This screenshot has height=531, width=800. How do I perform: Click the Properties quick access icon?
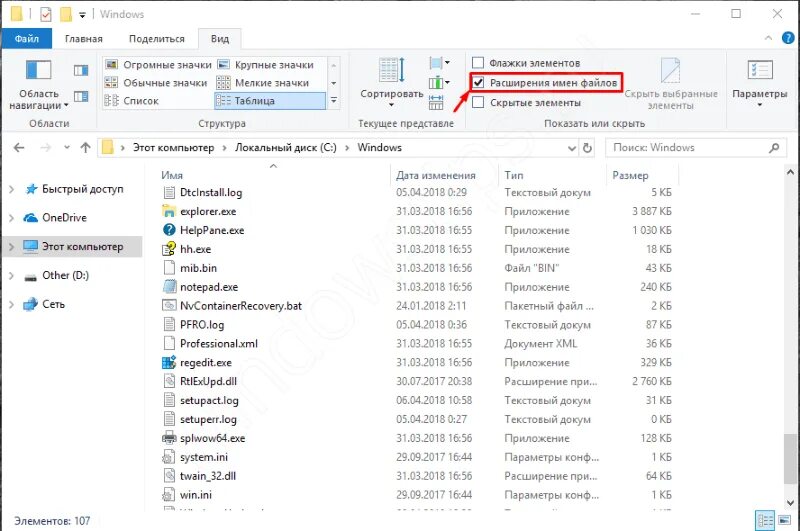point(45,14)
